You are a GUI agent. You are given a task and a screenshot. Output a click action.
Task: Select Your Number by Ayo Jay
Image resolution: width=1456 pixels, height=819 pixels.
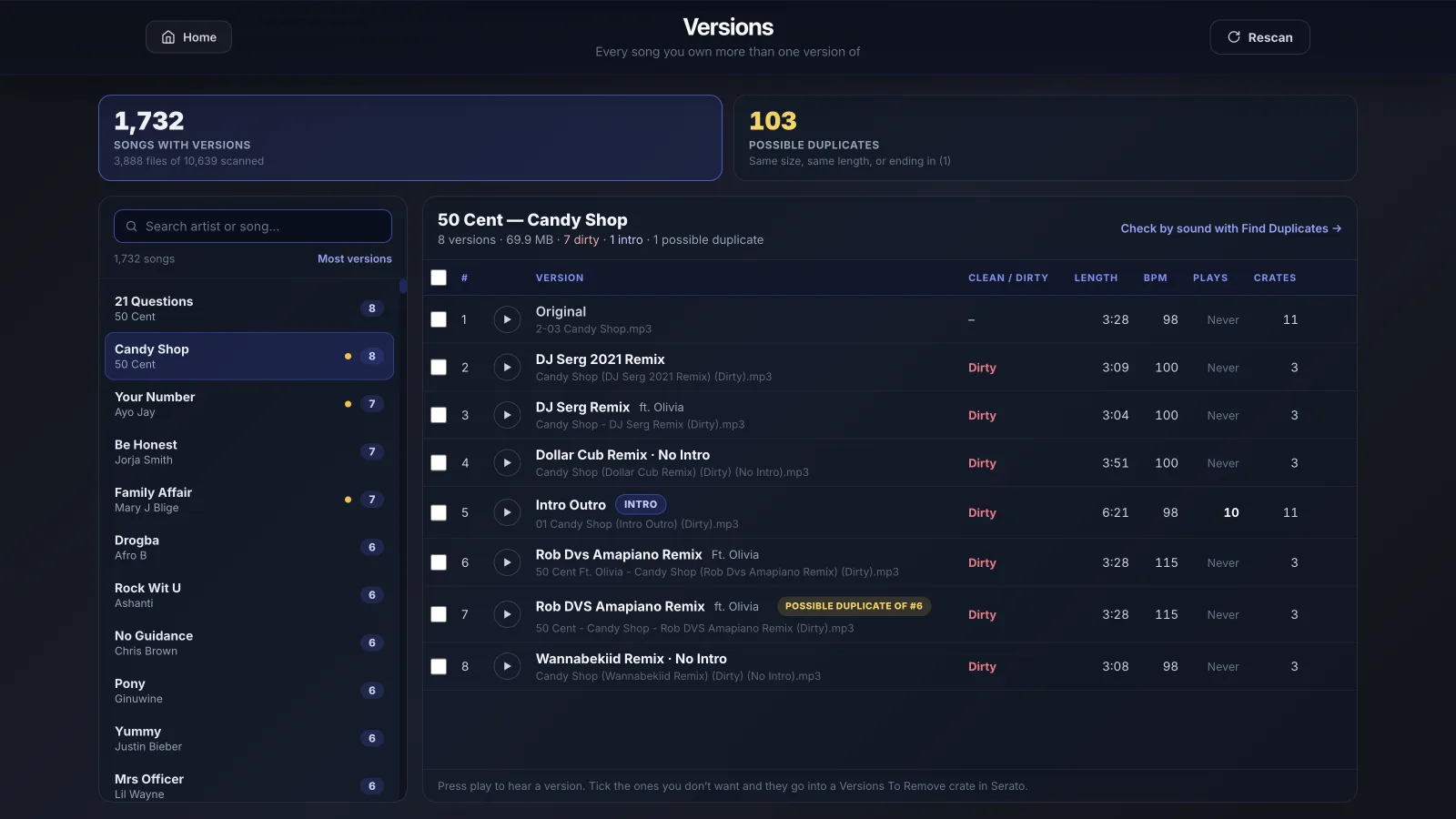coord(249,404)
